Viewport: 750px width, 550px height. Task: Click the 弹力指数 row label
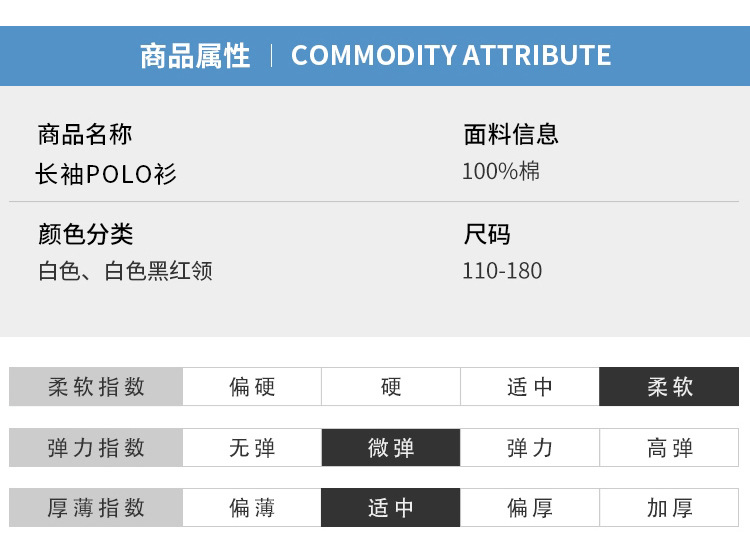pos(96,448)
